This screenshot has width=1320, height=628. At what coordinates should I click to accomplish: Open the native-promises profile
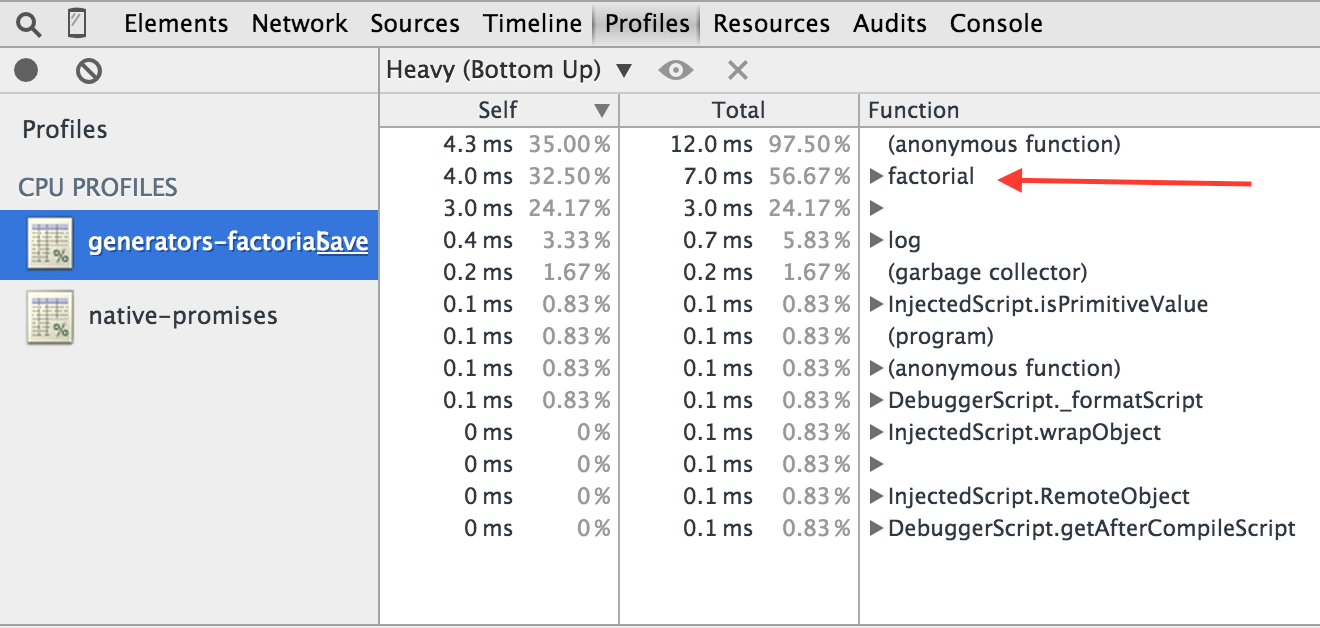(x=183, y=316)
